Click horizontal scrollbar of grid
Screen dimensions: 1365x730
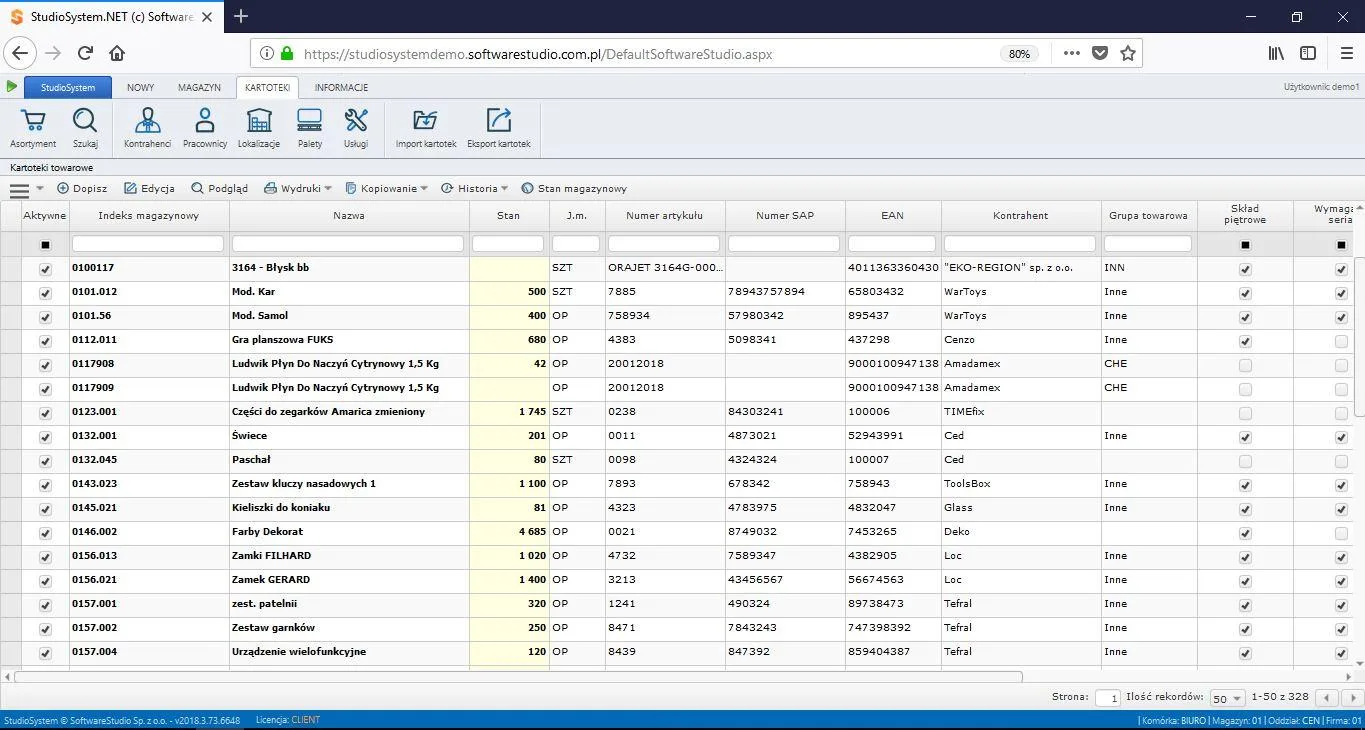click(x=518, y=677)
